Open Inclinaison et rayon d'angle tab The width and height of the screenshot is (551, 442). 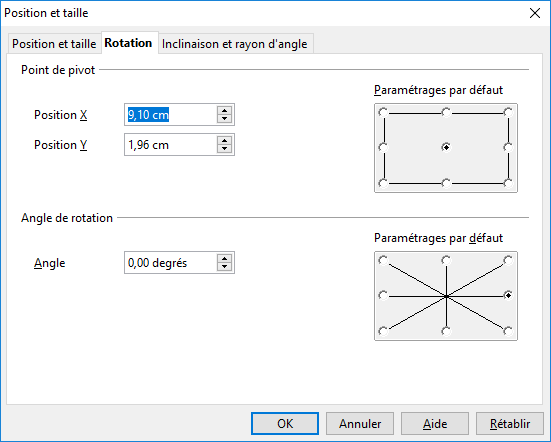click(x=235, y=44)
